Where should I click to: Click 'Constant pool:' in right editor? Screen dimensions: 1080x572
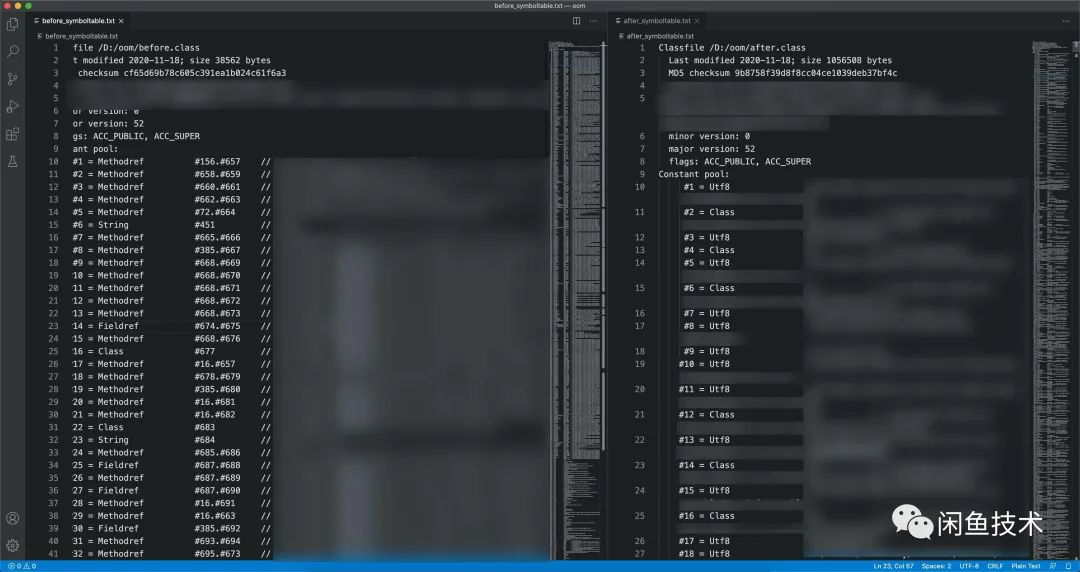694,174
